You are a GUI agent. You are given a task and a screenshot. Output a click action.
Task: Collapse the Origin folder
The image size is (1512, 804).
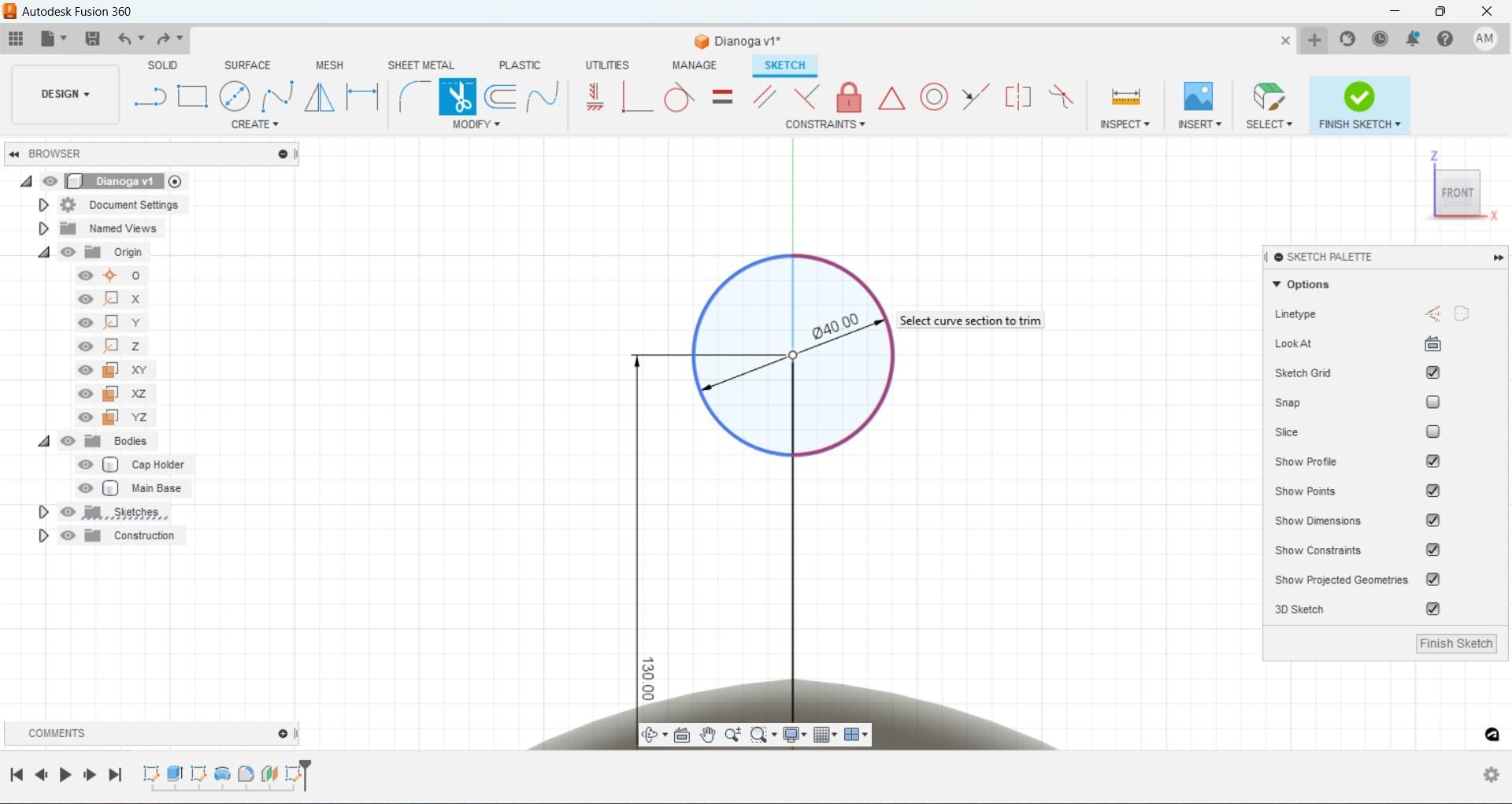coord(43,252)
